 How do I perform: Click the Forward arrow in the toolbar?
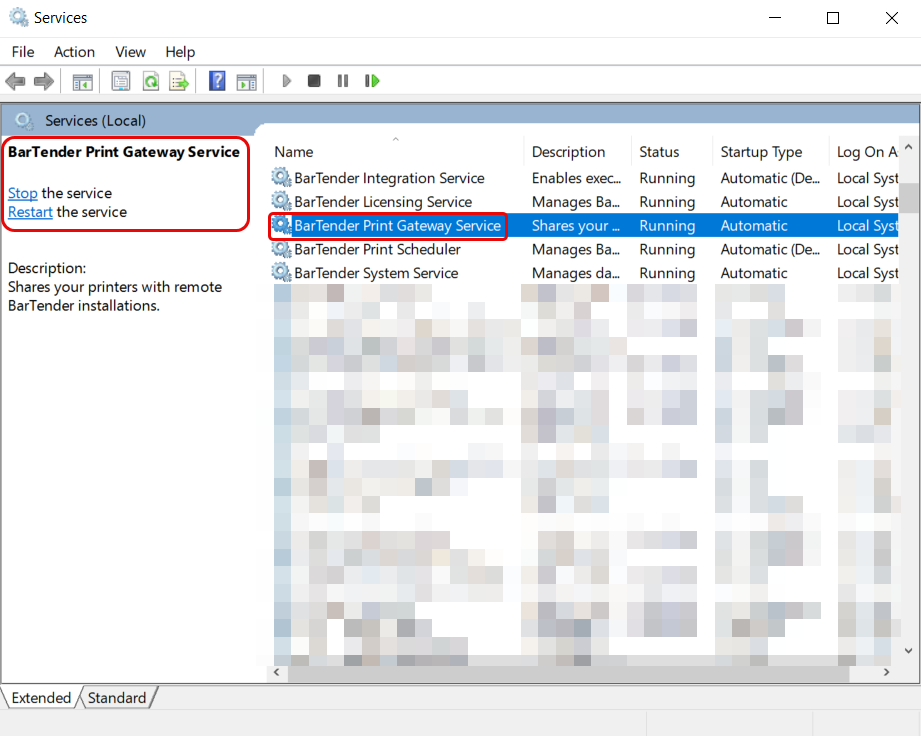click(x=43, y=81)
